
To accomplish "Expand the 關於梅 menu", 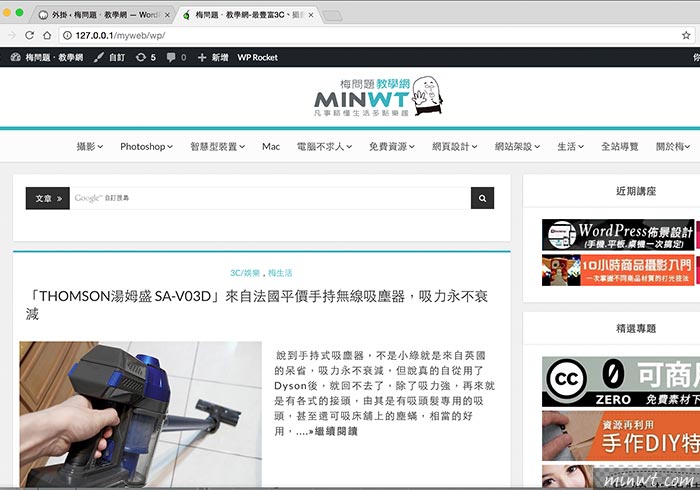I will click(x=673, y=146).
